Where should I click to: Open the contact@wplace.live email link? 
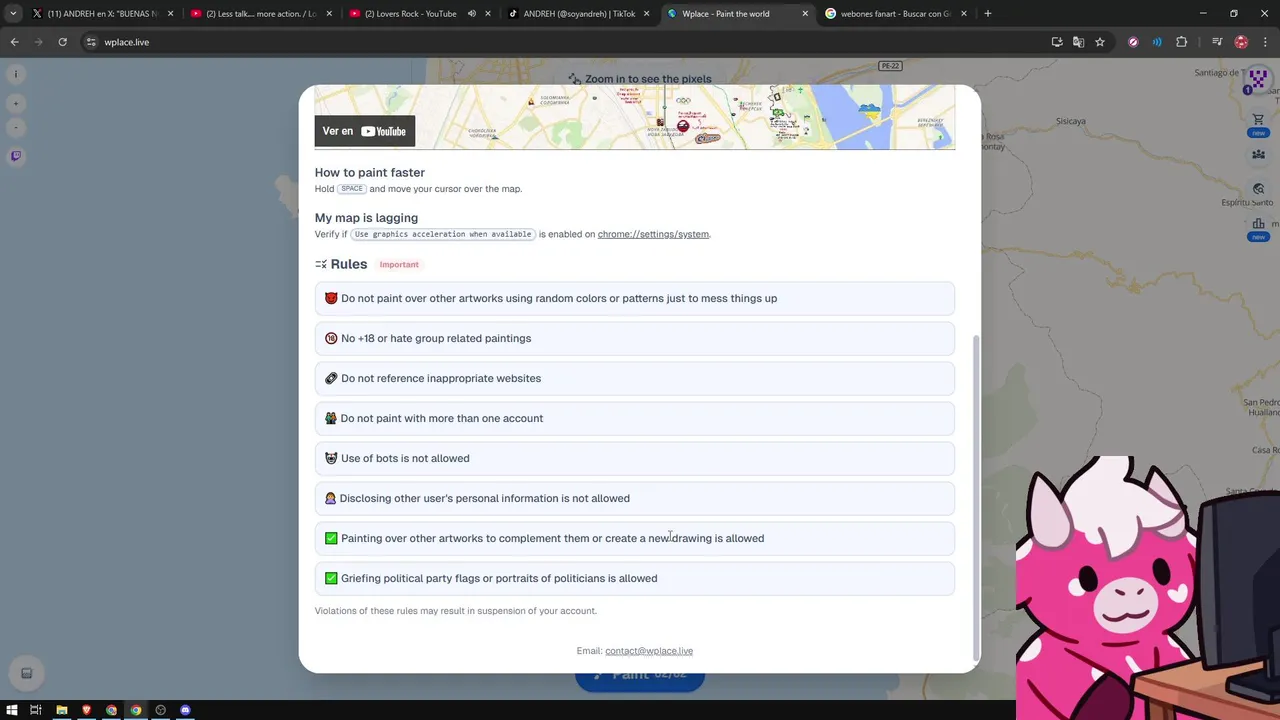pos(649,651)
